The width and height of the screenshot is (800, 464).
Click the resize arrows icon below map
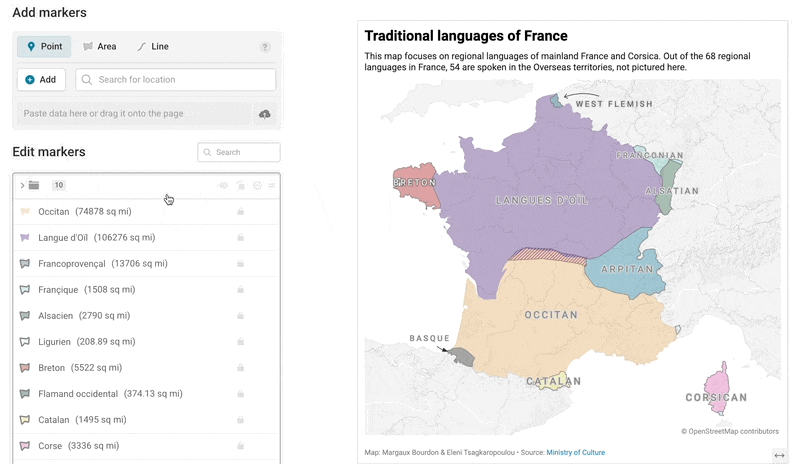pyautogui.click(x=779, y=455)
